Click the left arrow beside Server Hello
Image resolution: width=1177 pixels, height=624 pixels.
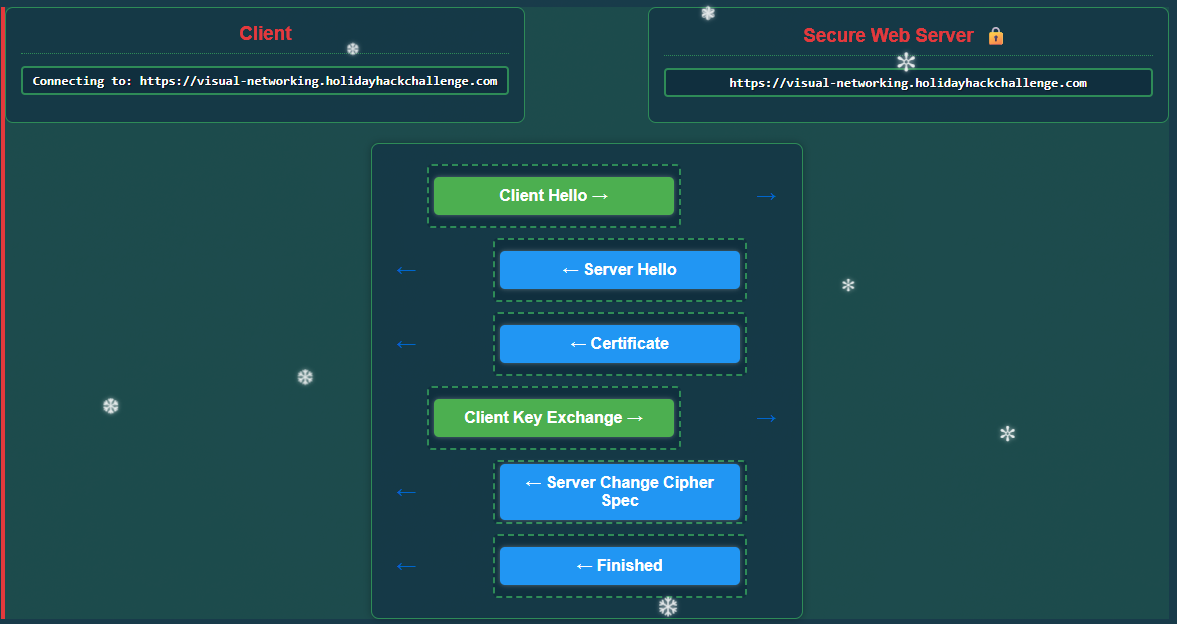click(406, 270)
